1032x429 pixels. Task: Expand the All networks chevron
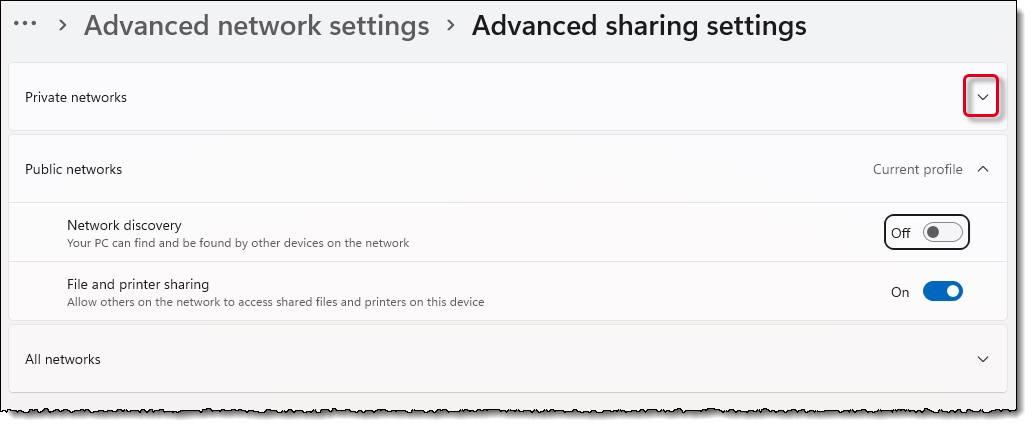coord(983,359)
